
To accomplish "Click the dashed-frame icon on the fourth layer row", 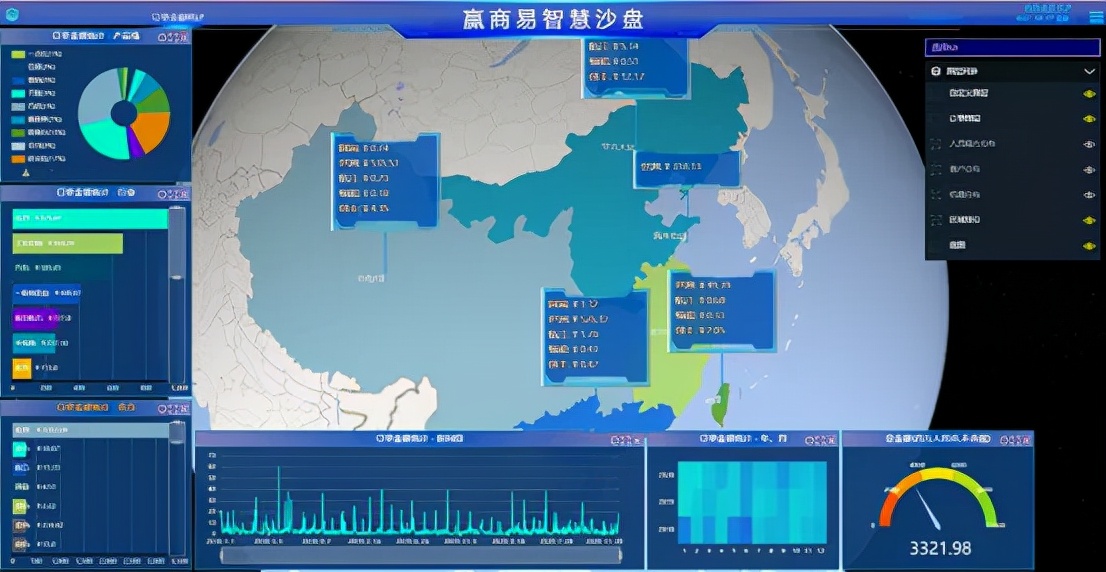I will click(x=936, y=169).
